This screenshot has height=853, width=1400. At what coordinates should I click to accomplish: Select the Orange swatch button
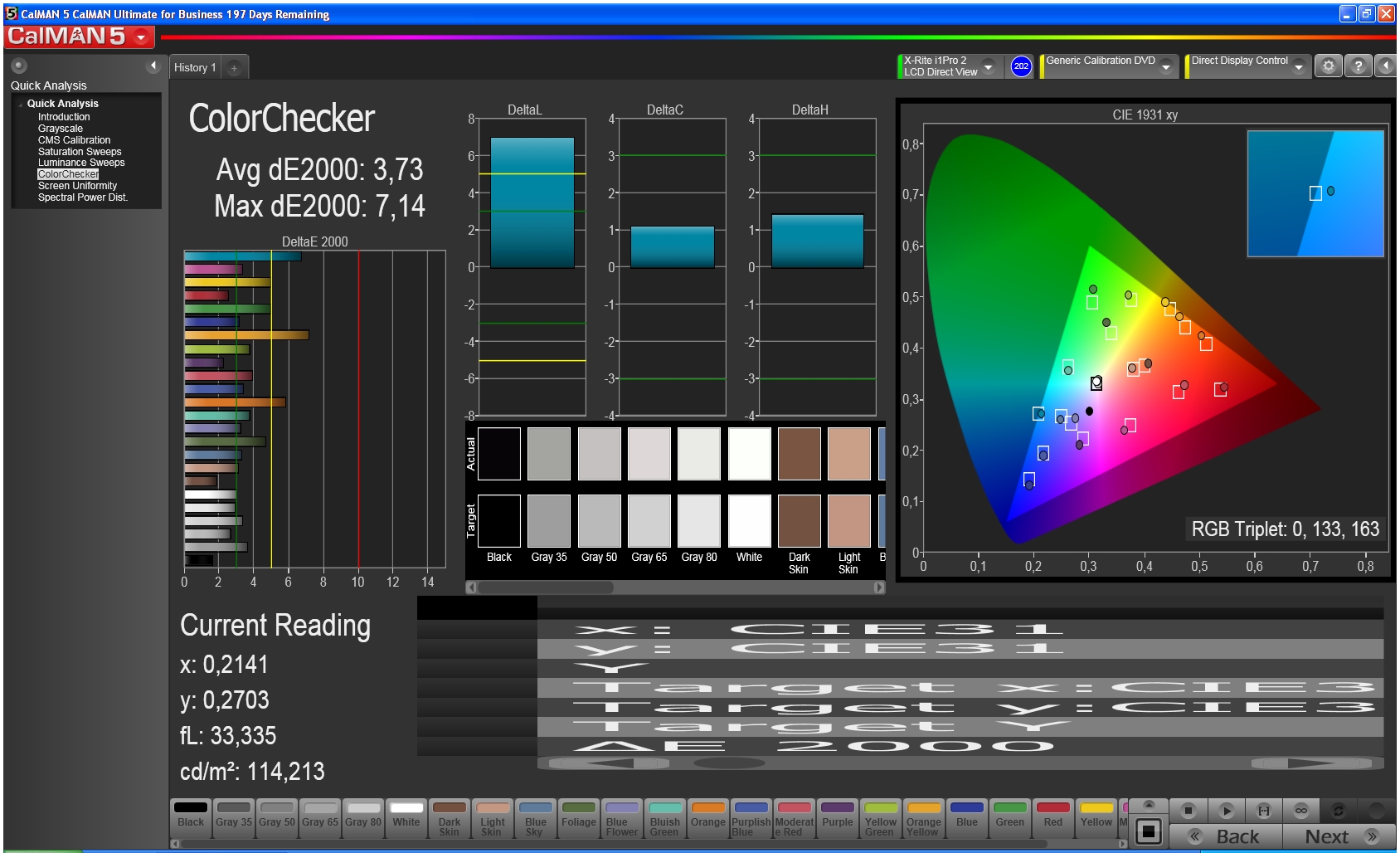pos(708,819)
